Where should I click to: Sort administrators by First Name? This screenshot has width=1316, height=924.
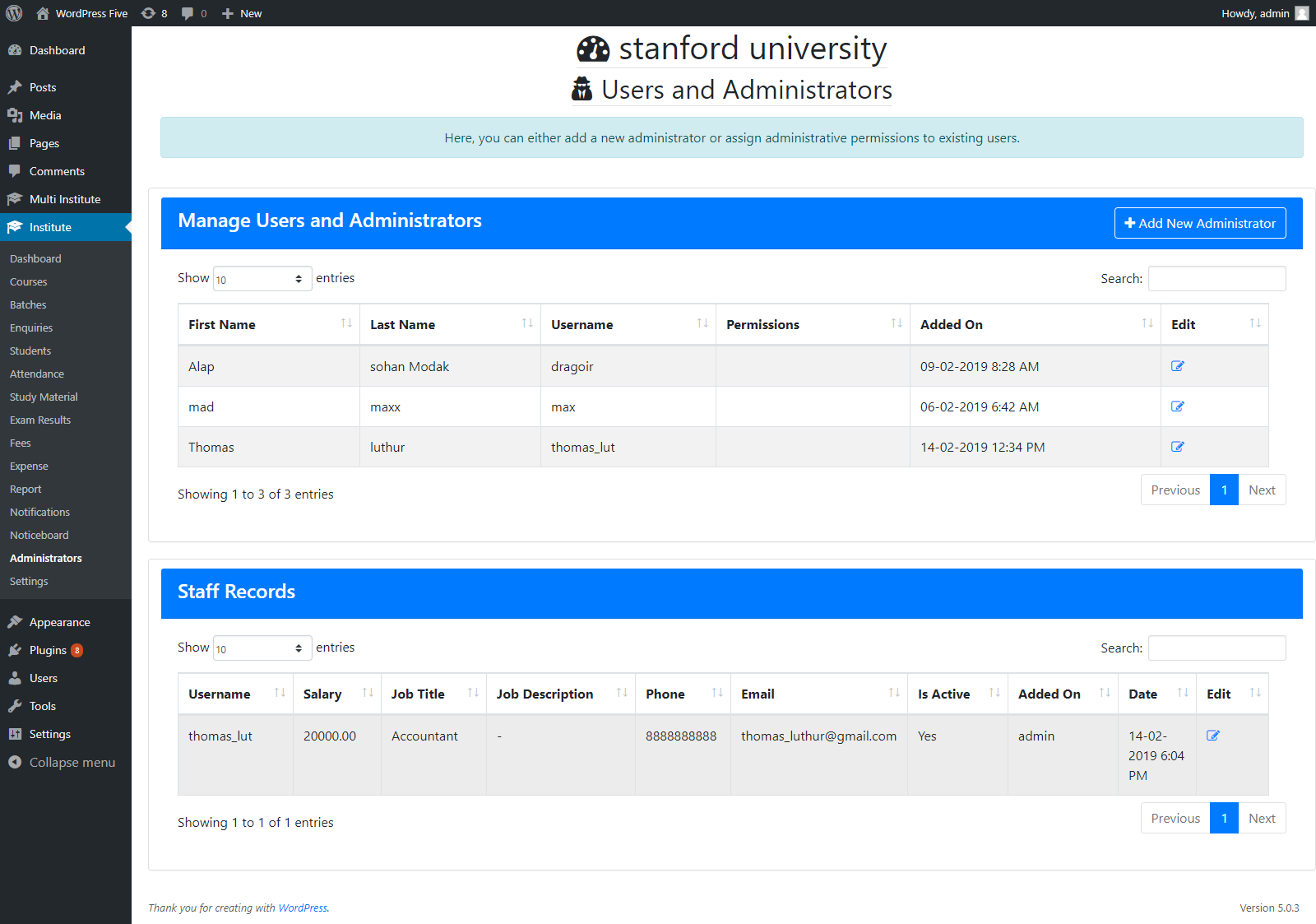(x=269, y=324)
